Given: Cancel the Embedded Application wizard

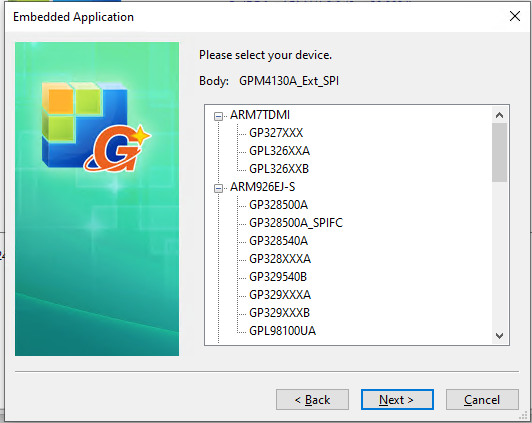Looking at the screenshot, I should tap(482, 400).
